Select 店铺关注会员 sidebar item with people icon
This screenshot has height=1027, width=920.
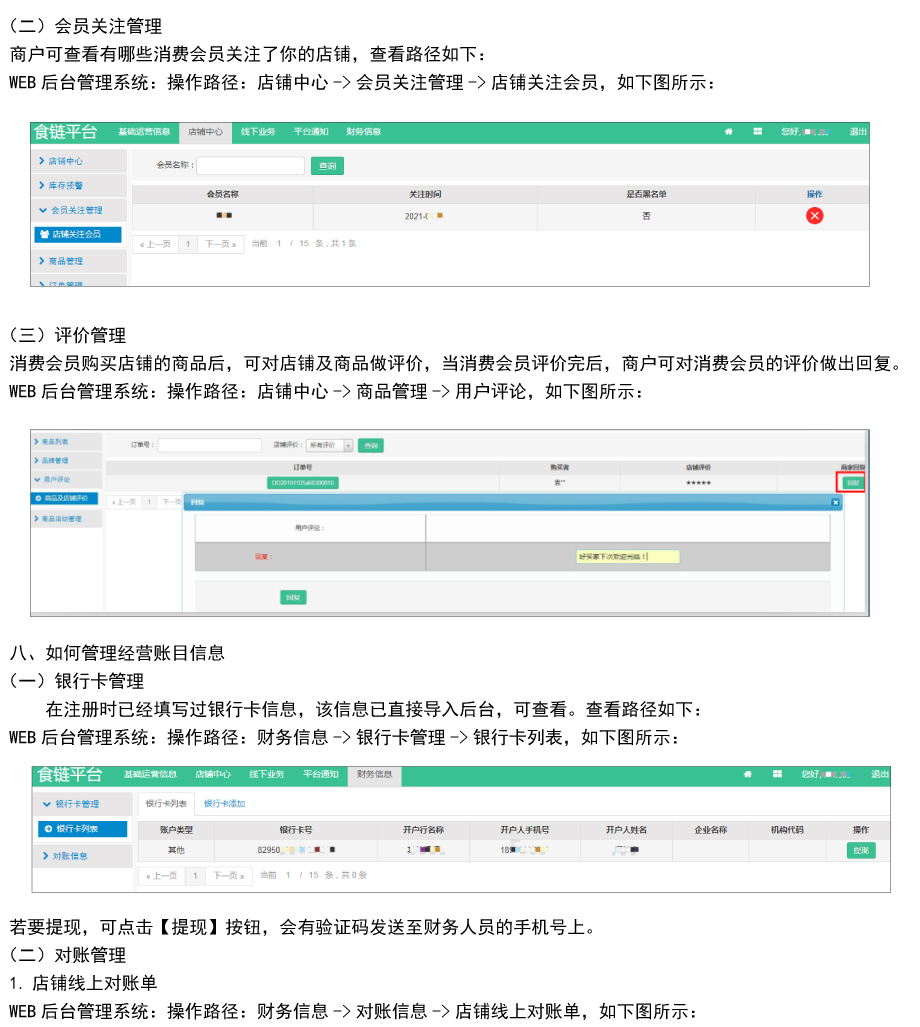[x=77, y=234]
